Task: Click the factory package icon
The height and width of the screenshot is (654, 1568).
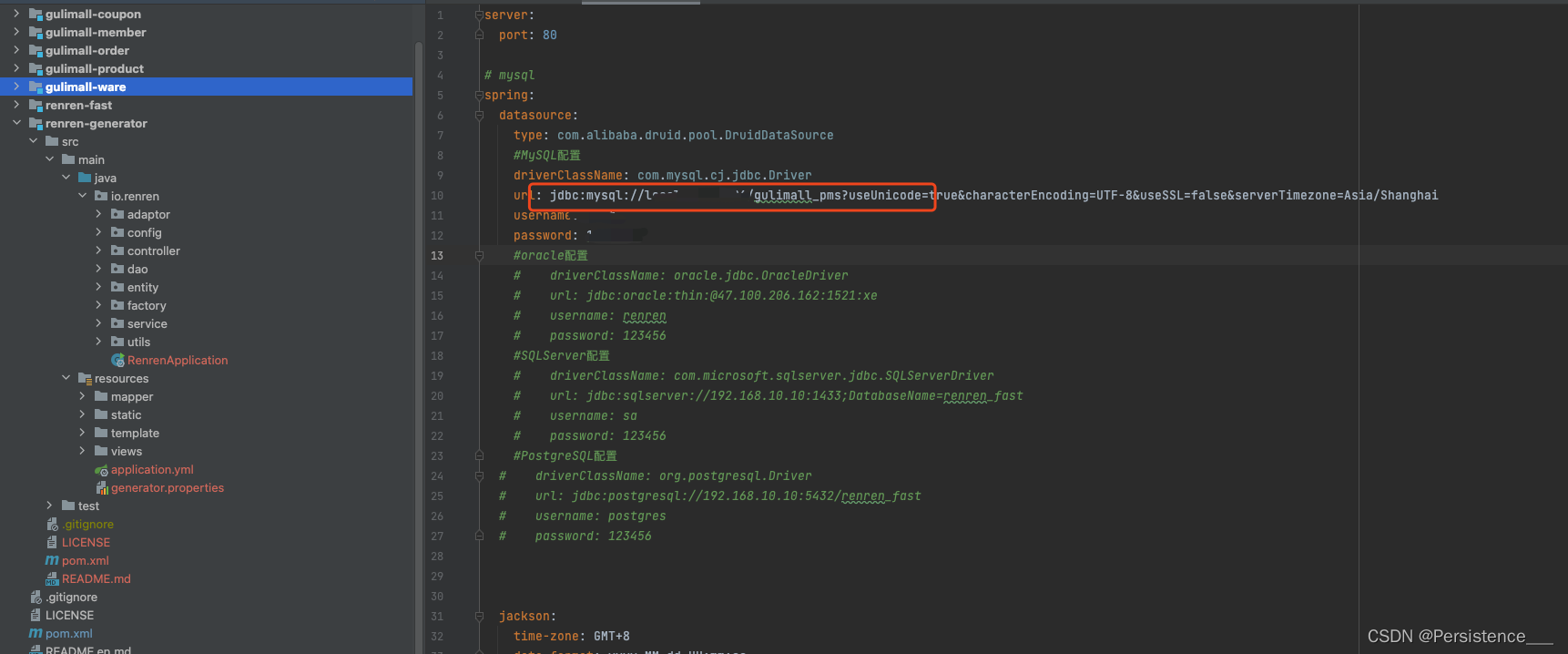Action: tap(117, 305)
